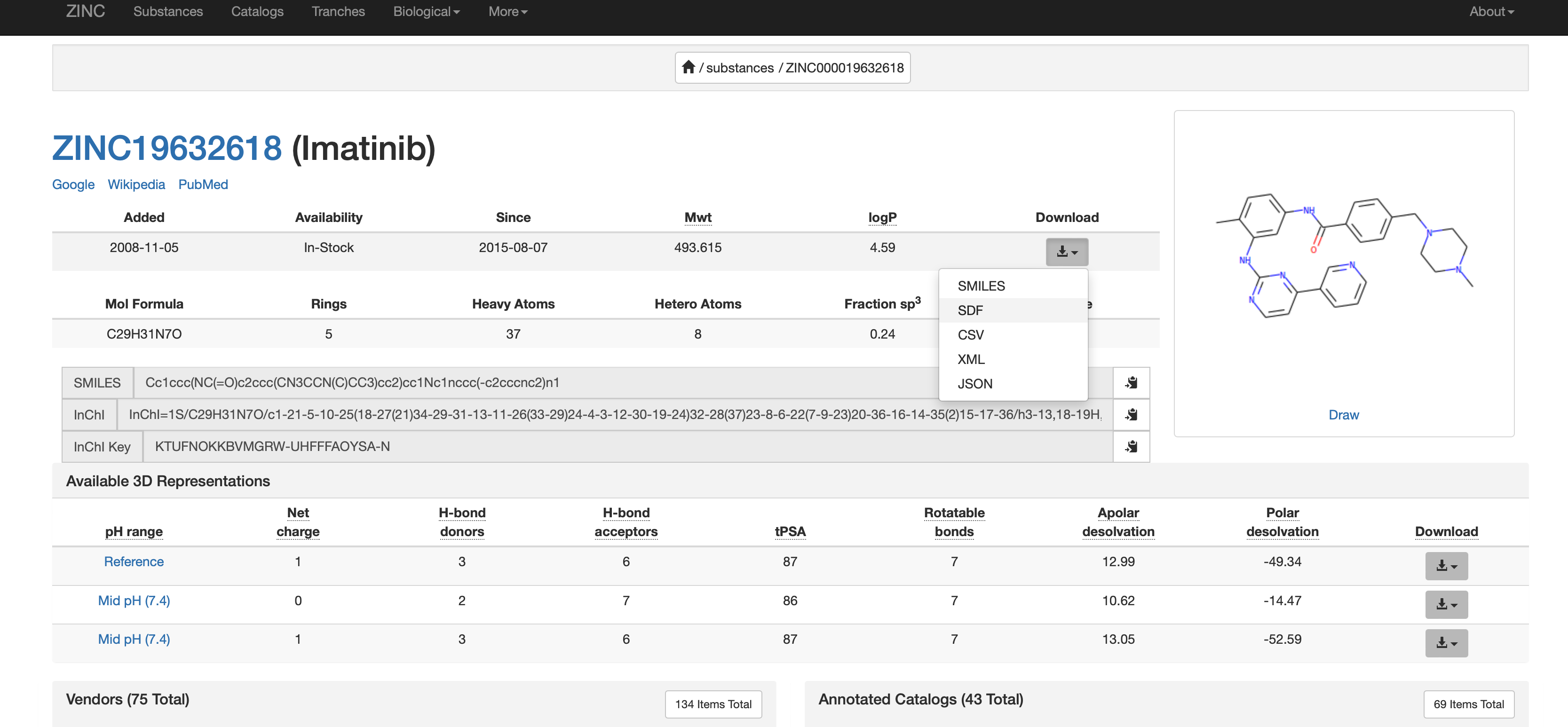This screenshot has height=727, width=1568.
Task: Click the 134 Items Total button
Action: (x=713, y=704)
